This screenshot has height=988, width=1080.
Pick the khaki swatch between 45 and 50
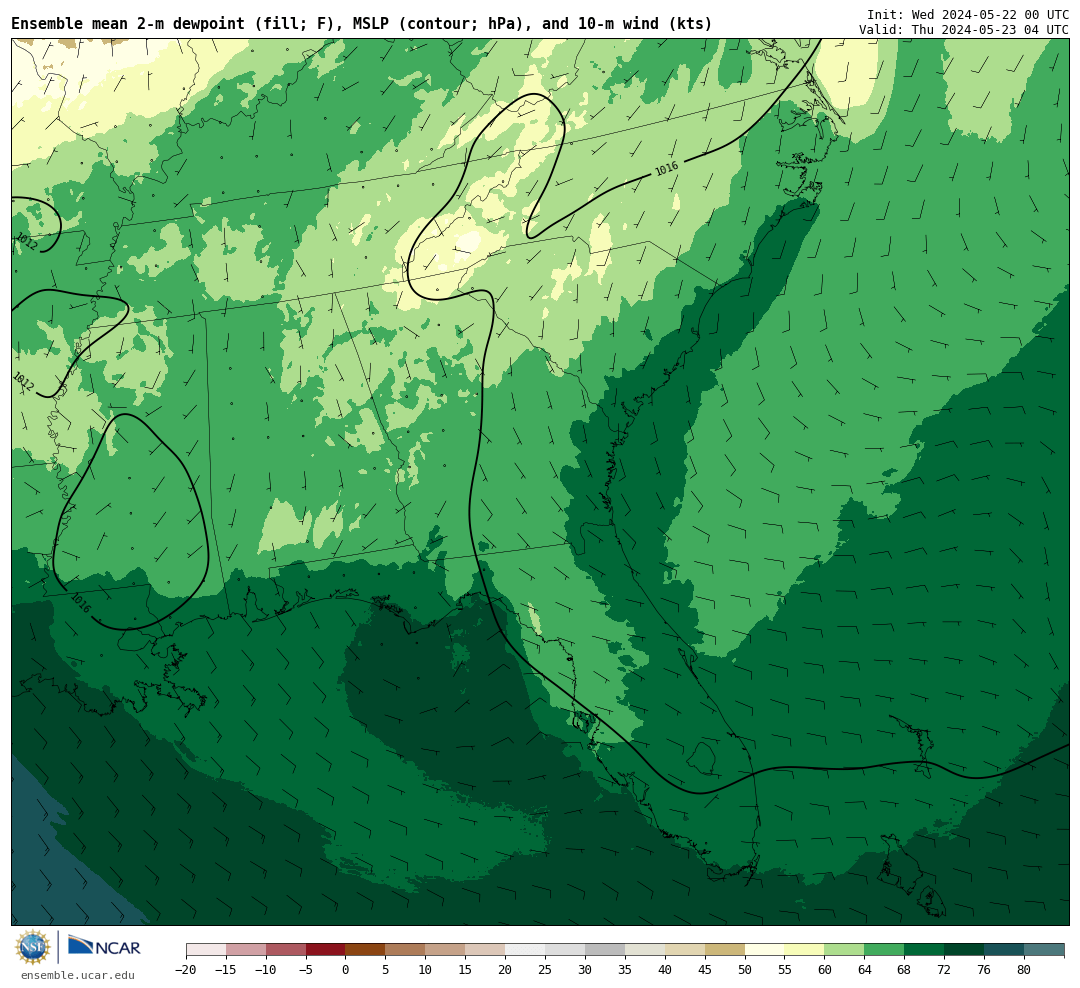pyautogui.click(x=725, y=950)
